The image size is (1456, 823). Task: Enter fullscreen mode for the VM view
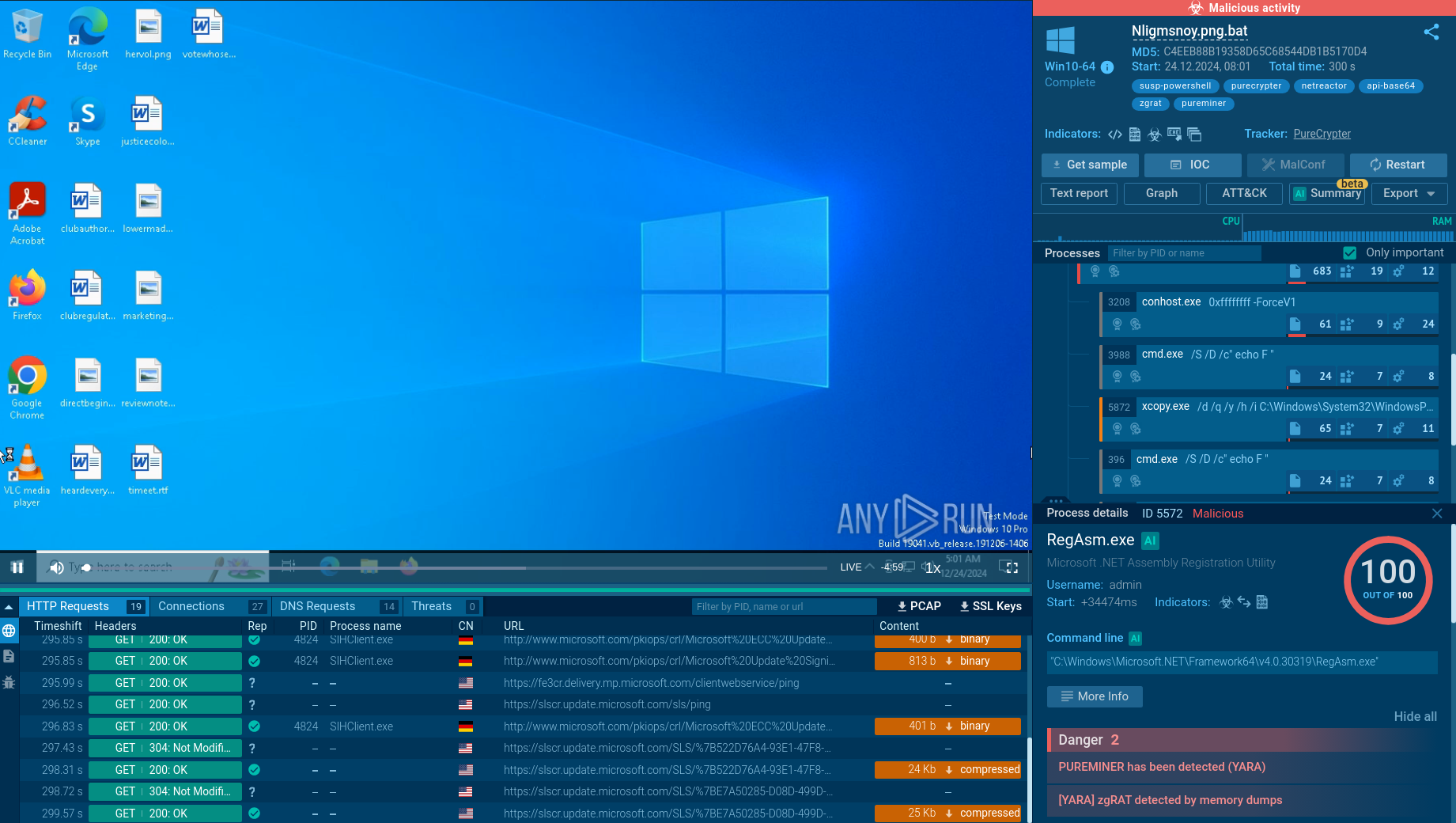coord(1008,567)
